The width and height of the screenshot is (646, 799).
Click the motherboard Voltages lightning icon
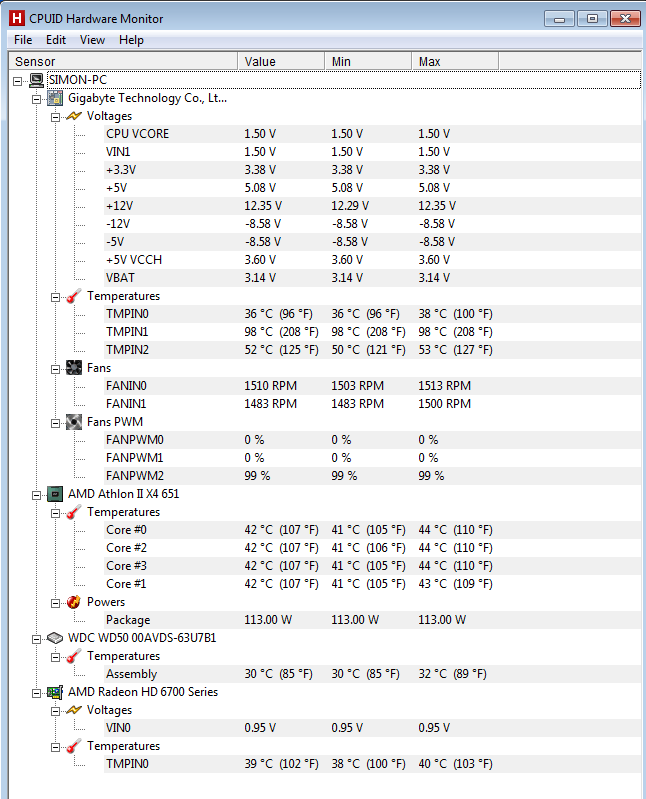click(74, 116)
